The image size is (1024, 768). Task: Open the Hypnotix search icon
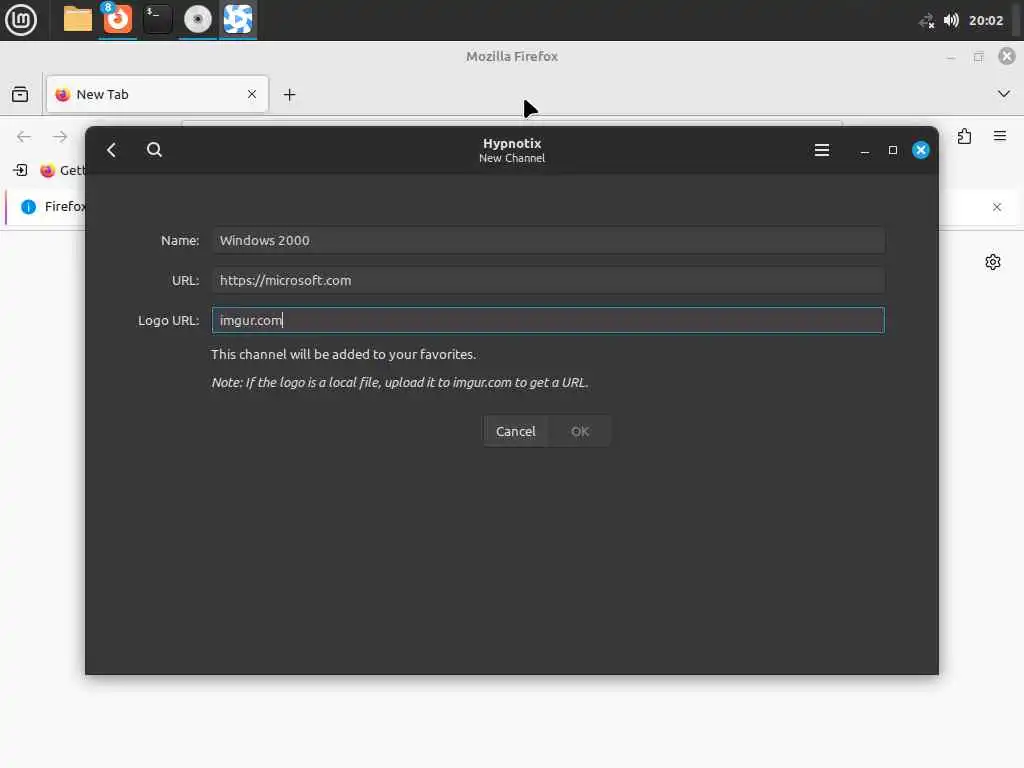tap(154, 150)
